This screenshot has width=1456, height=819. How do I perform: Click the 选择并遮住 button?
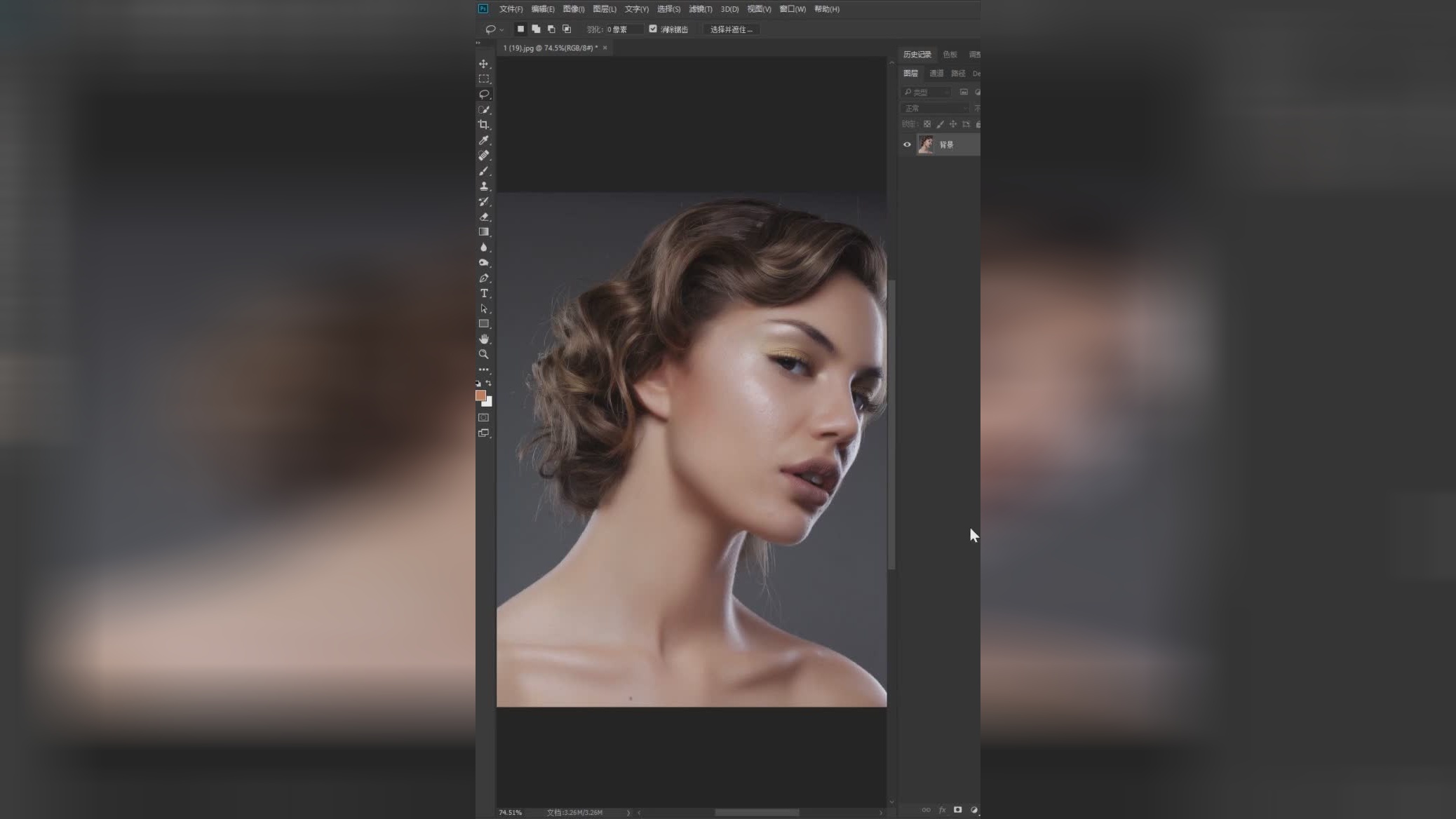coord(732,29)
